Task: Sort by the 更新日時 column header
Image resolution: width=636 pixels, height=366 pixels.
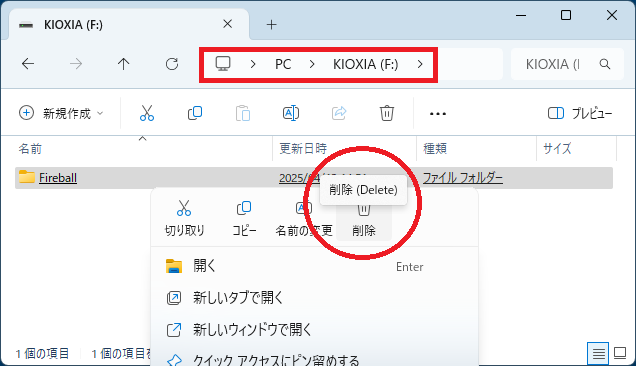Action: coord(345,149)
